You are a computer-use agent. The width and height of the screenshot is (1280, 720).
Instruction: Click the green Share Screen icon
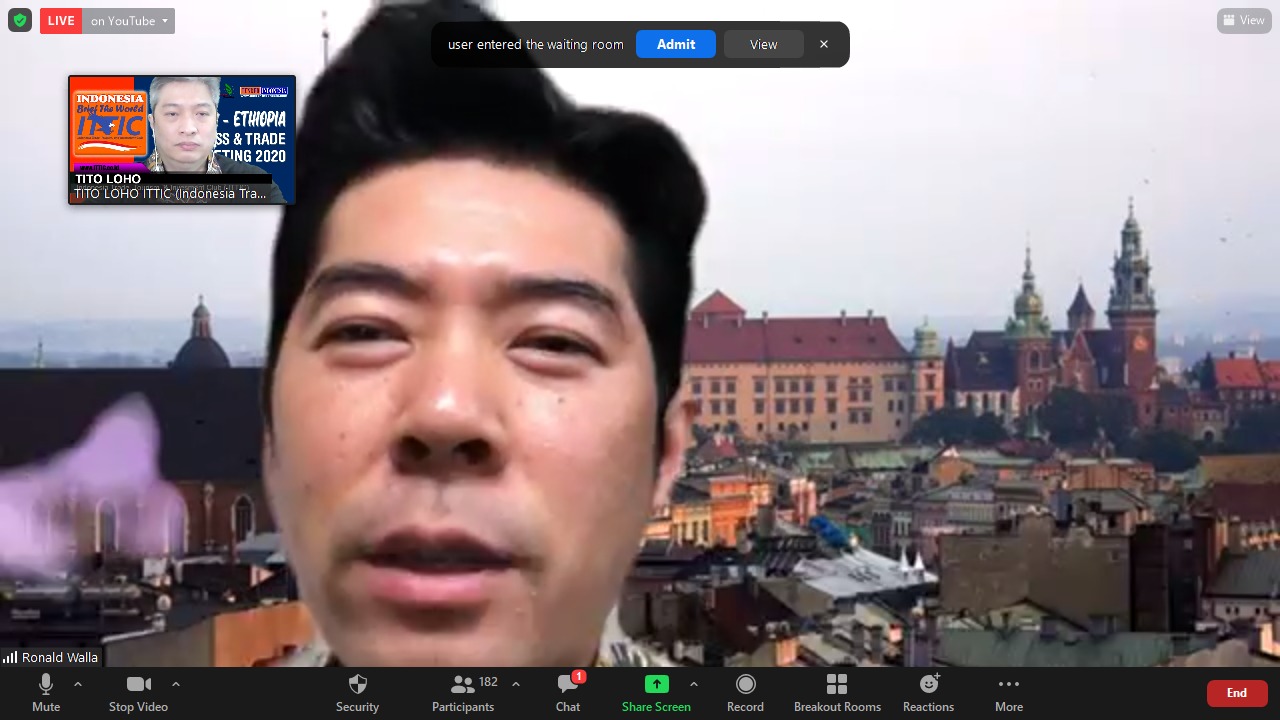pyautogui.click(x=656, y=685)
